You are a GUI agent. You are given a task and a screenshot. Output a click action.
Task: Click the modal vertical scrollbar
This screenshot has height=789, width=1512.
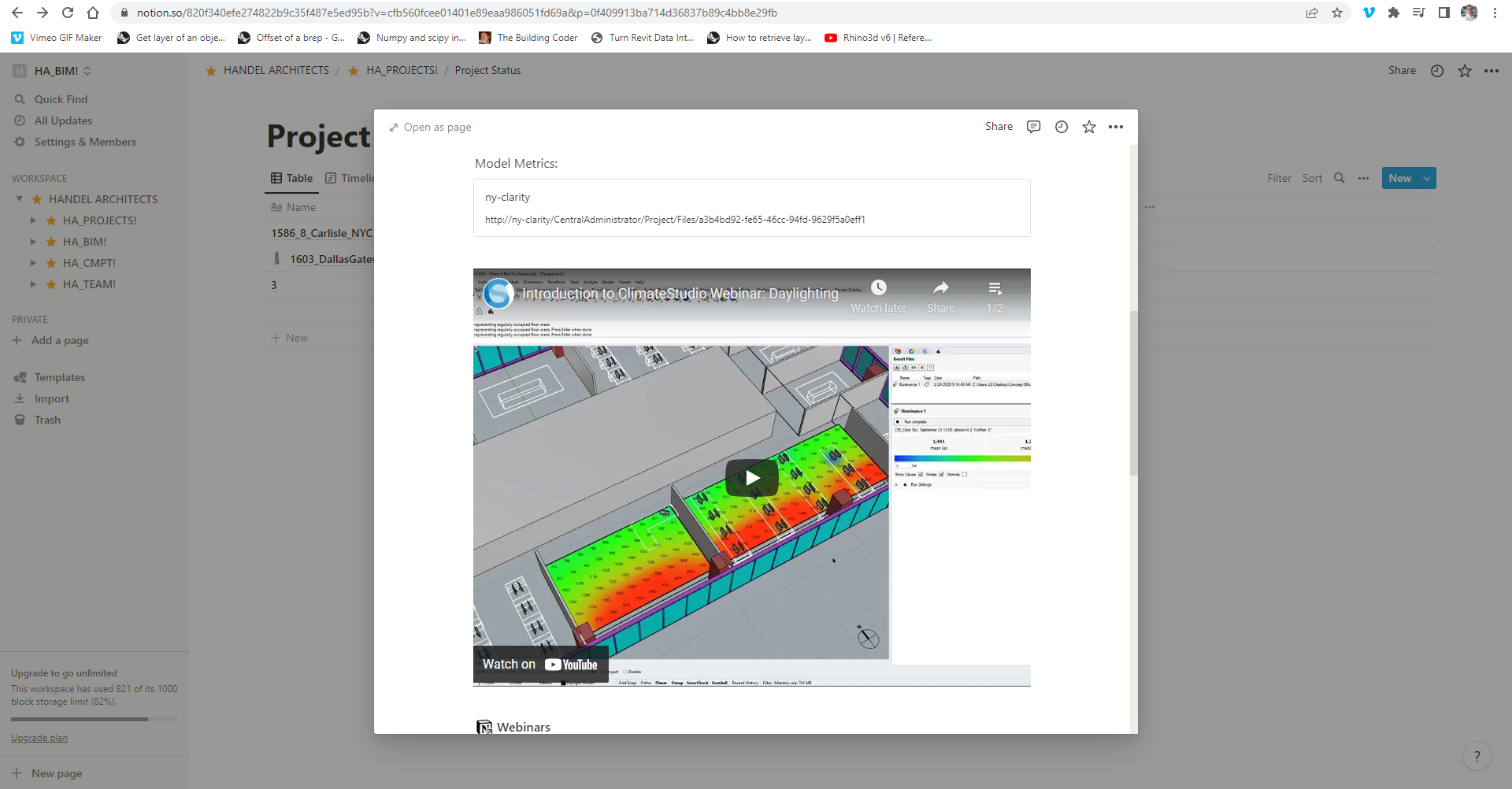[1133, 394]
